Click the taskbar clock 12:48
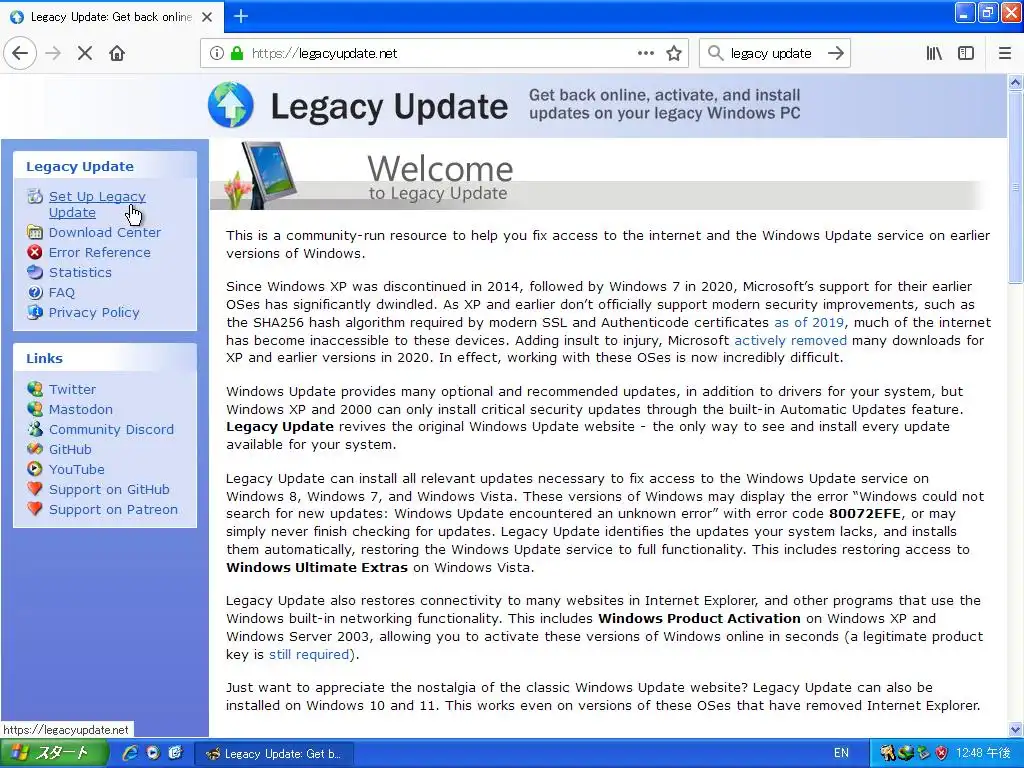 (984, 753)
